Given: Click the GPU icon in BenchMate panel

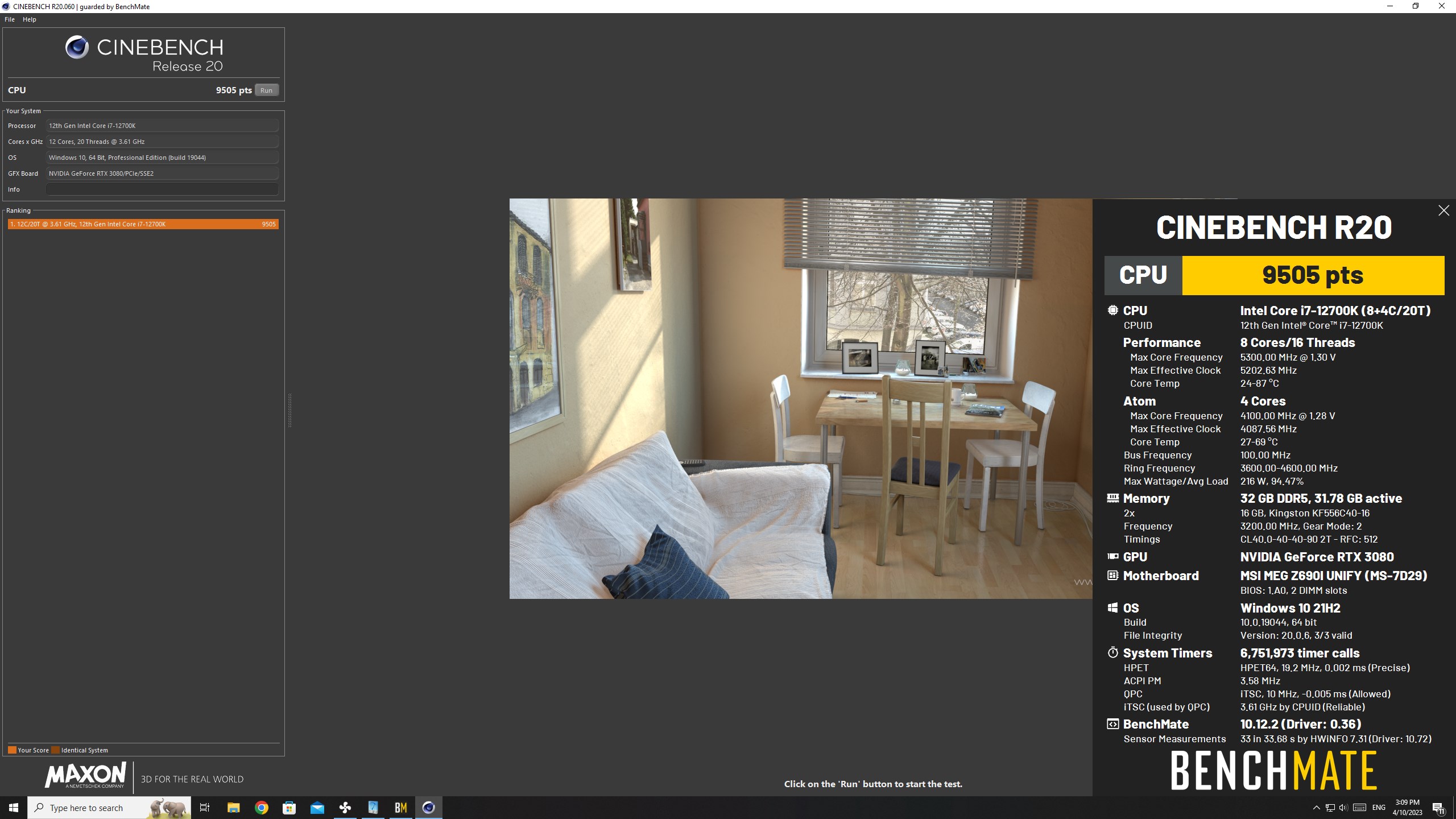Looking at the screenshot, I should (x=1112, y=556).
